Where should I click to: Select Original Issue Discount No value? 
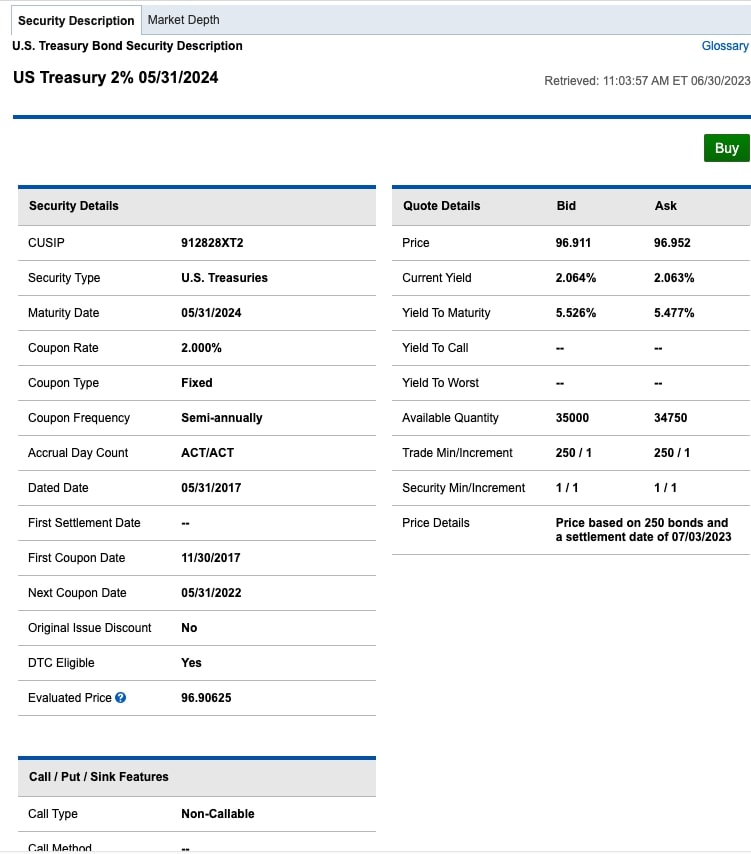click(189, 628)
